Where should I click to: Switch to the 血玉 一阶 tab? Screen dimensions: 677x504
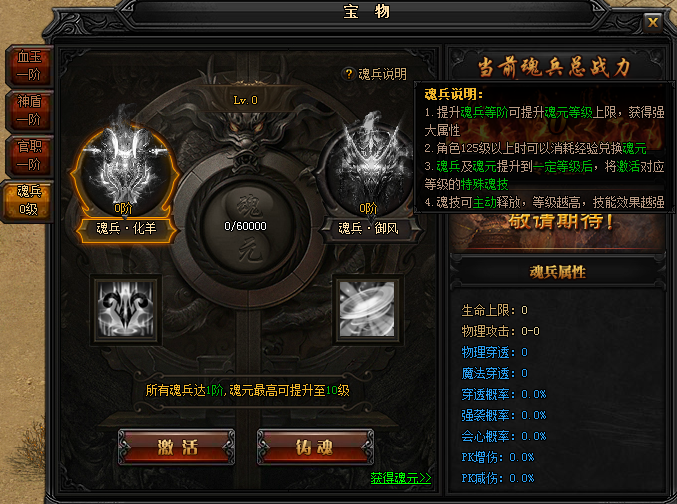pos(29,66)
